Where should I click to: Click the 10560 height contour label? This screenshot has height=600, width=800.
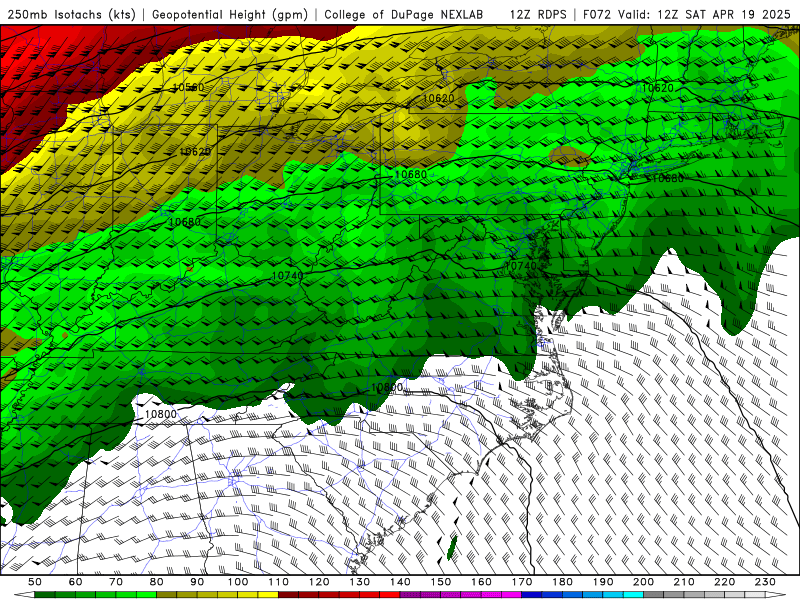pyautogui.click(x=188, y=87)
